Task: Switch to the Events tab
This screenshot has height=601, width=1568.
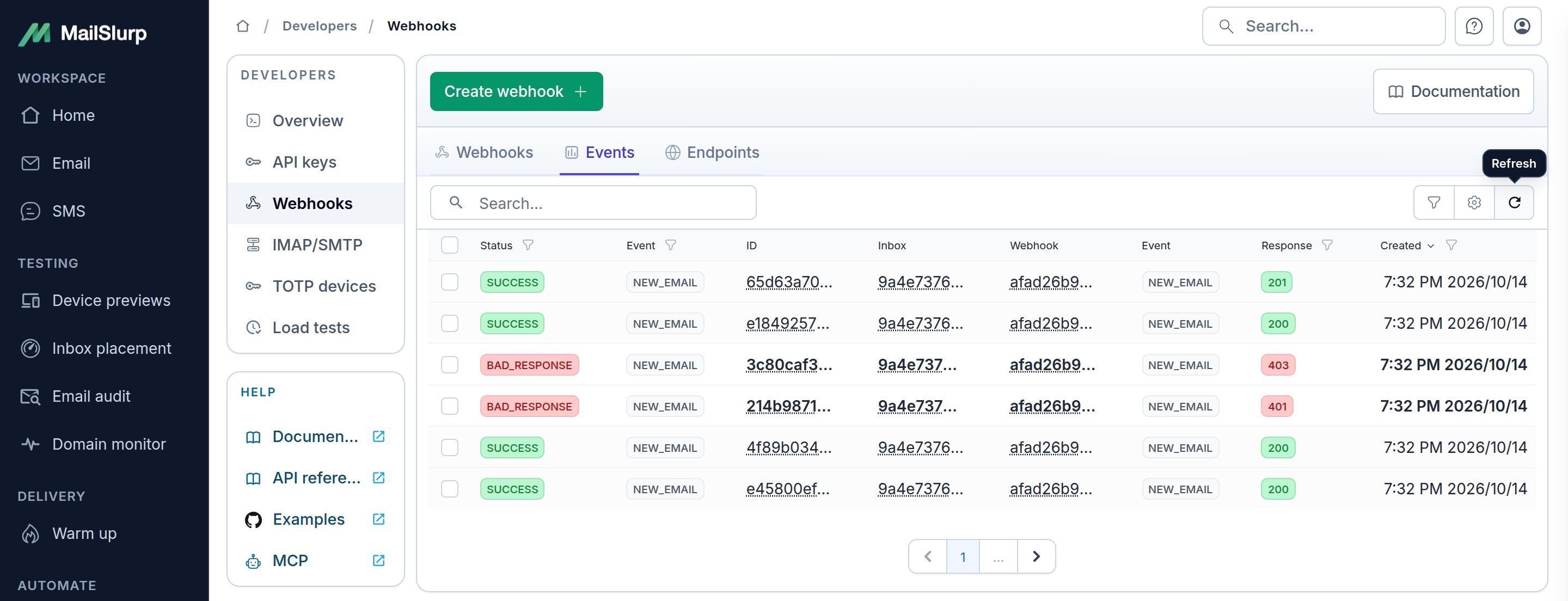Action: [599, 152]
